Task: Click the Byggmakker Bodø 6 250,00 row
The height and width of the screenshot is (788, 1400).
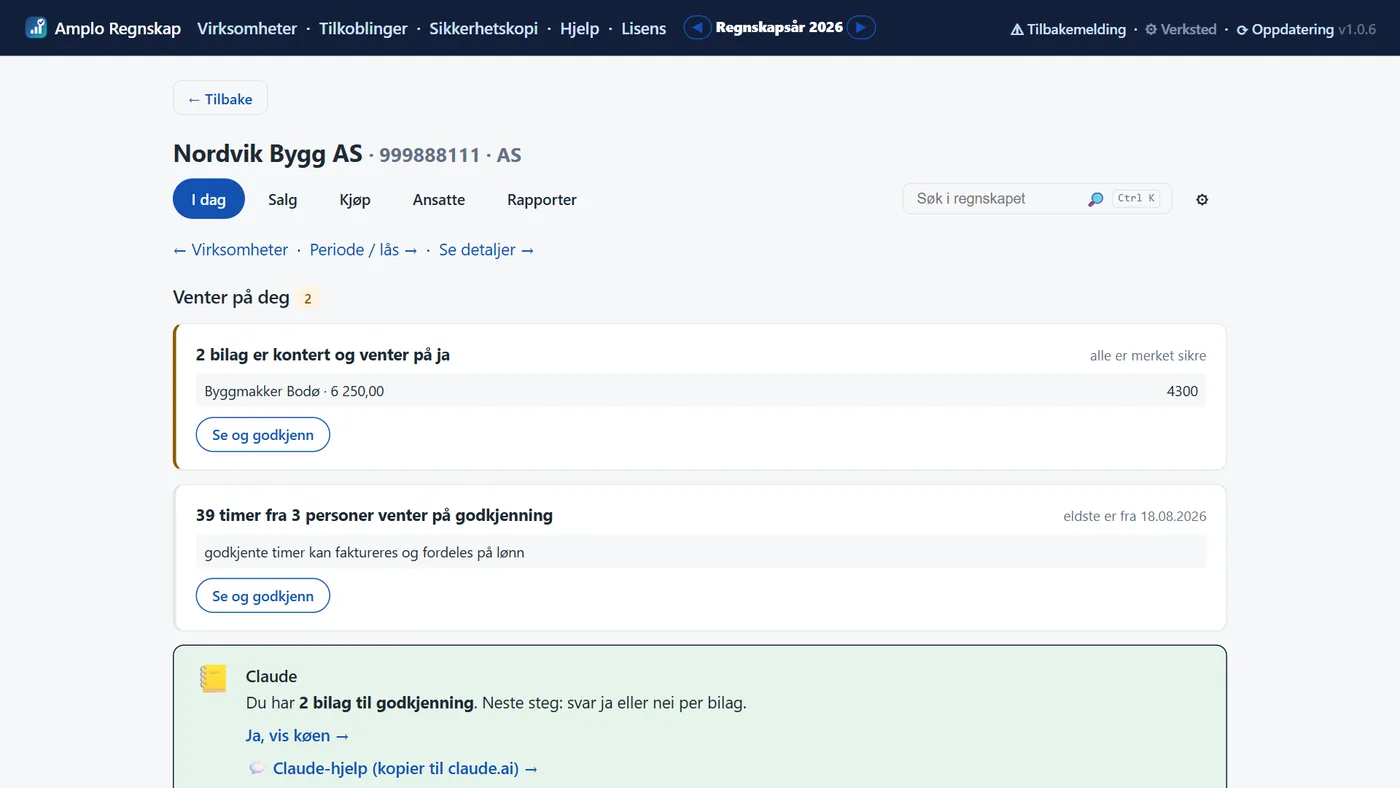Action: pos(701,391)
